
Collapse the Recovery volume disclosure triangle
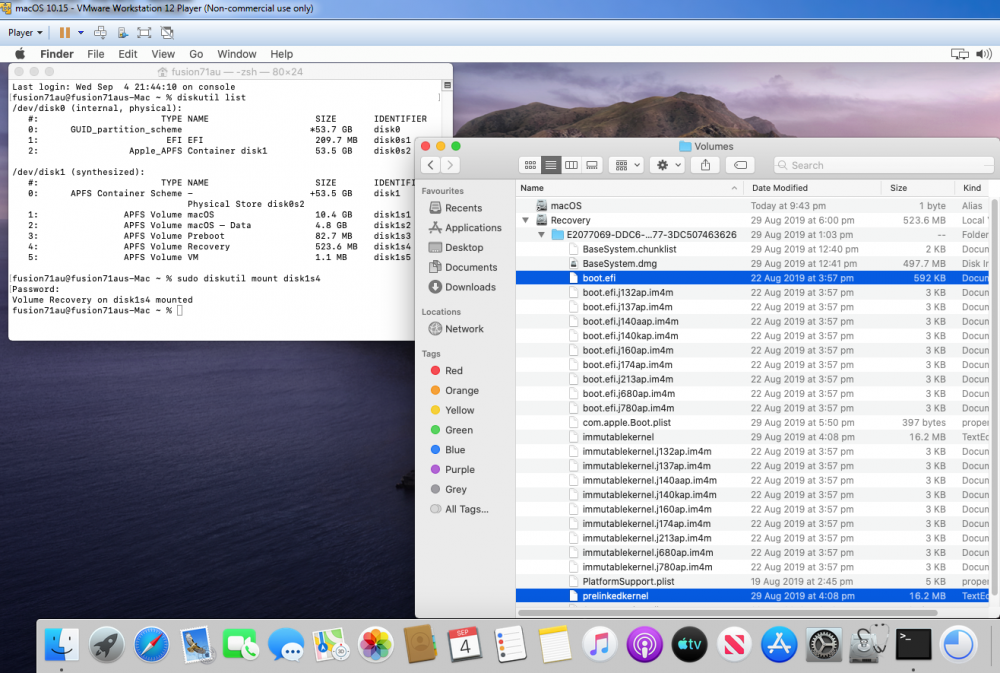pos(526,220)
